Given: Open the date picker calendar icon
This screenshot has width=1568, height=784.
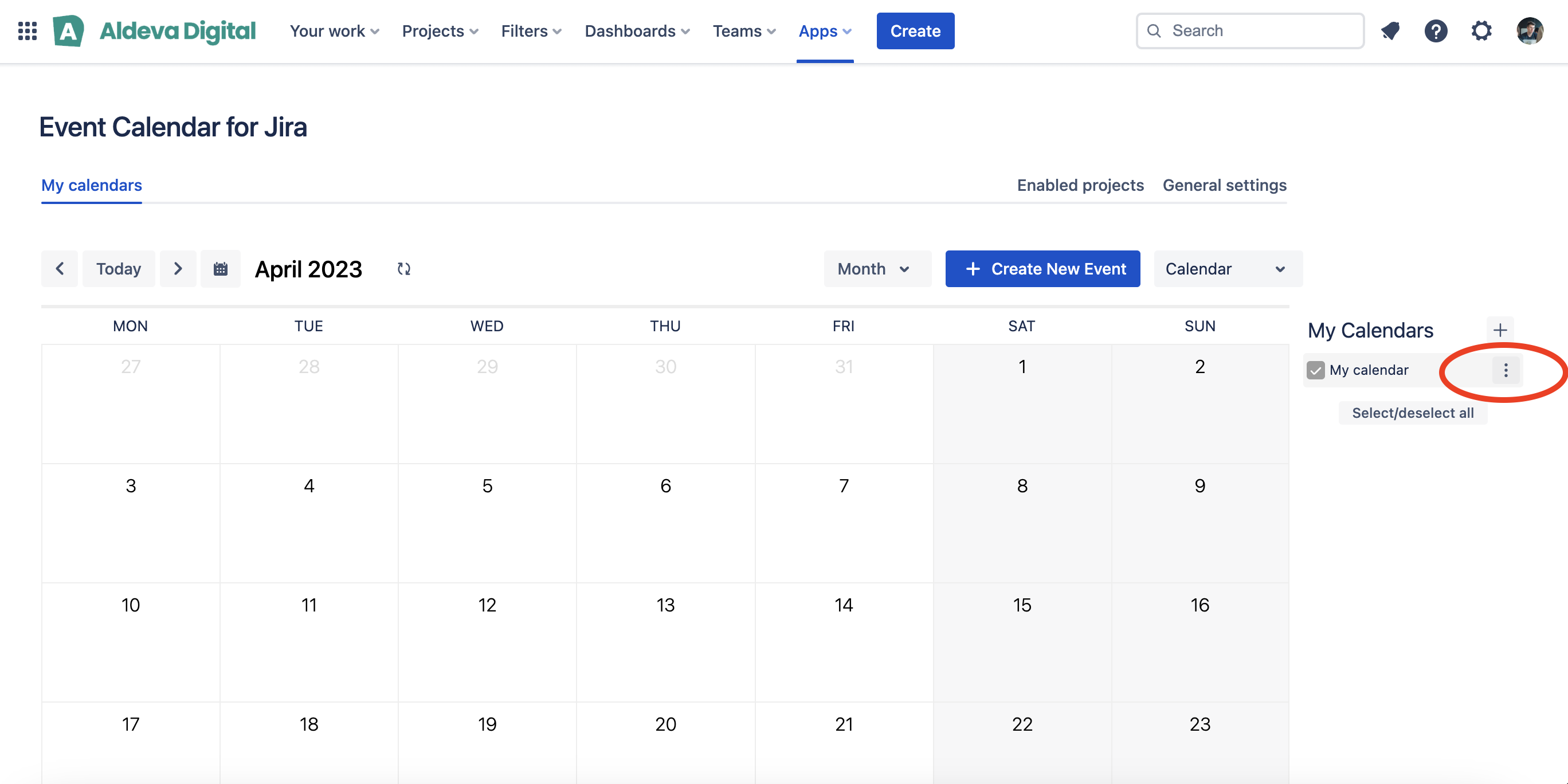Looking at the screenshot, I should [x=220, y=268].
